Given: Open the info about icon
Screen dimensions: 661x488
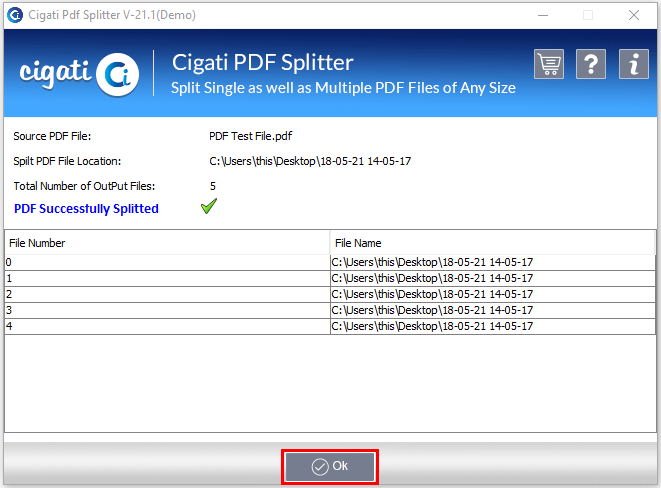Looking at the screenshot, I should click(x=633, y=64).
